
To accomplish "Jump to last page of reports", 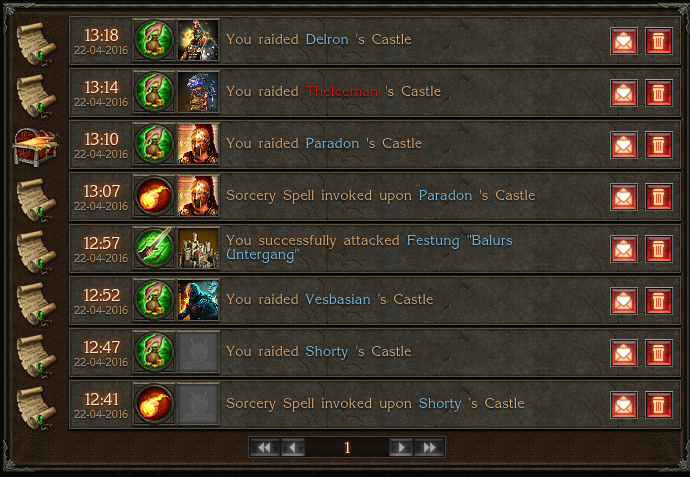I will click(x=429, y=448).
